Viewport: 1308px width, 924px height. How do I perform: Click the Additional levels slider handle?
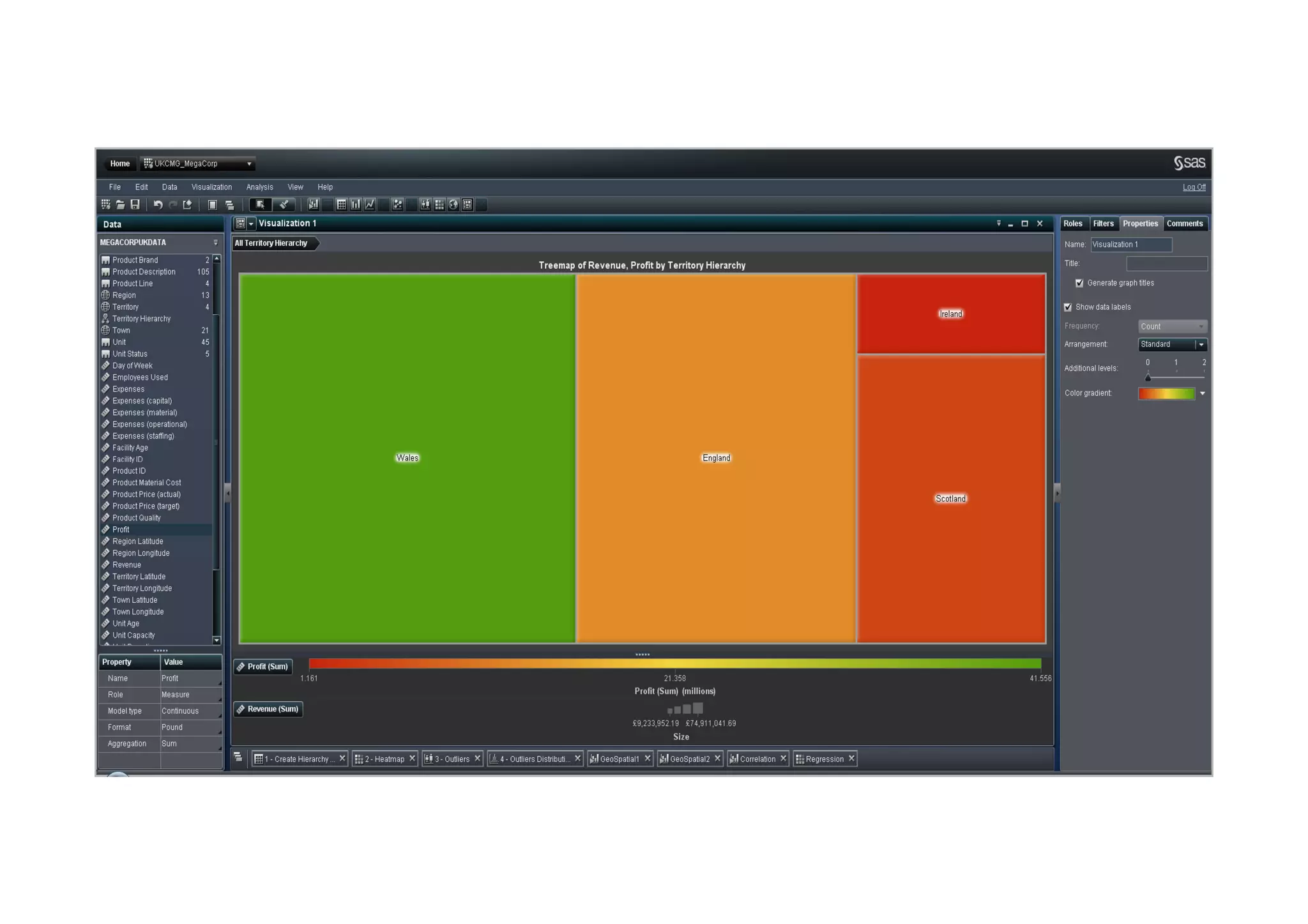[1148, 378]
